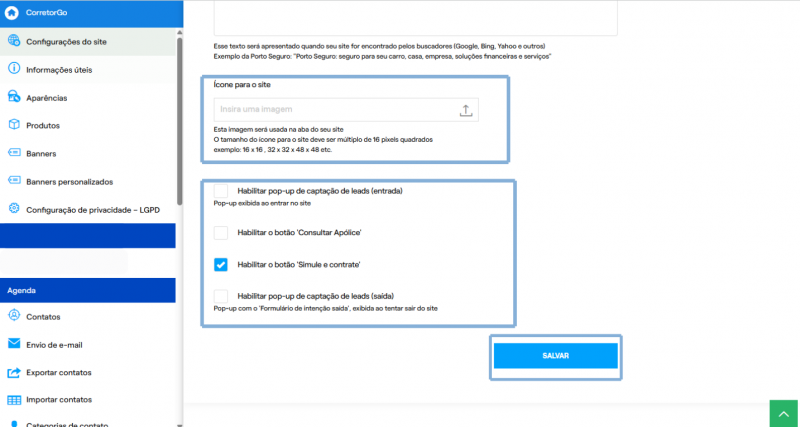Click the Insira uma imagem field
Viewport: 800px width, 427px height.
click(346, 110)
